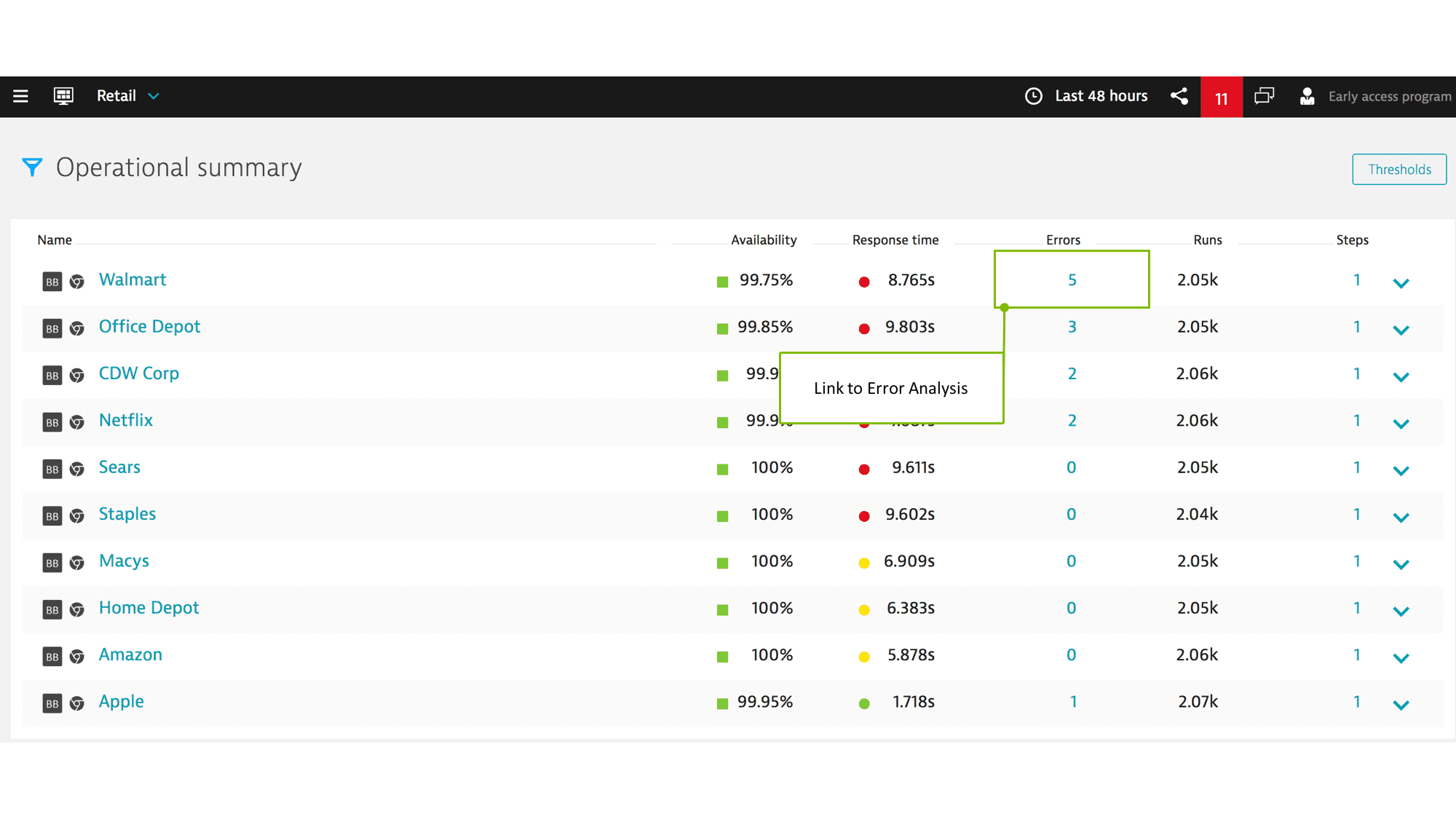The image size is (1456, 819).
Task: Click the chat windows icon
Action: [1265, 96]
